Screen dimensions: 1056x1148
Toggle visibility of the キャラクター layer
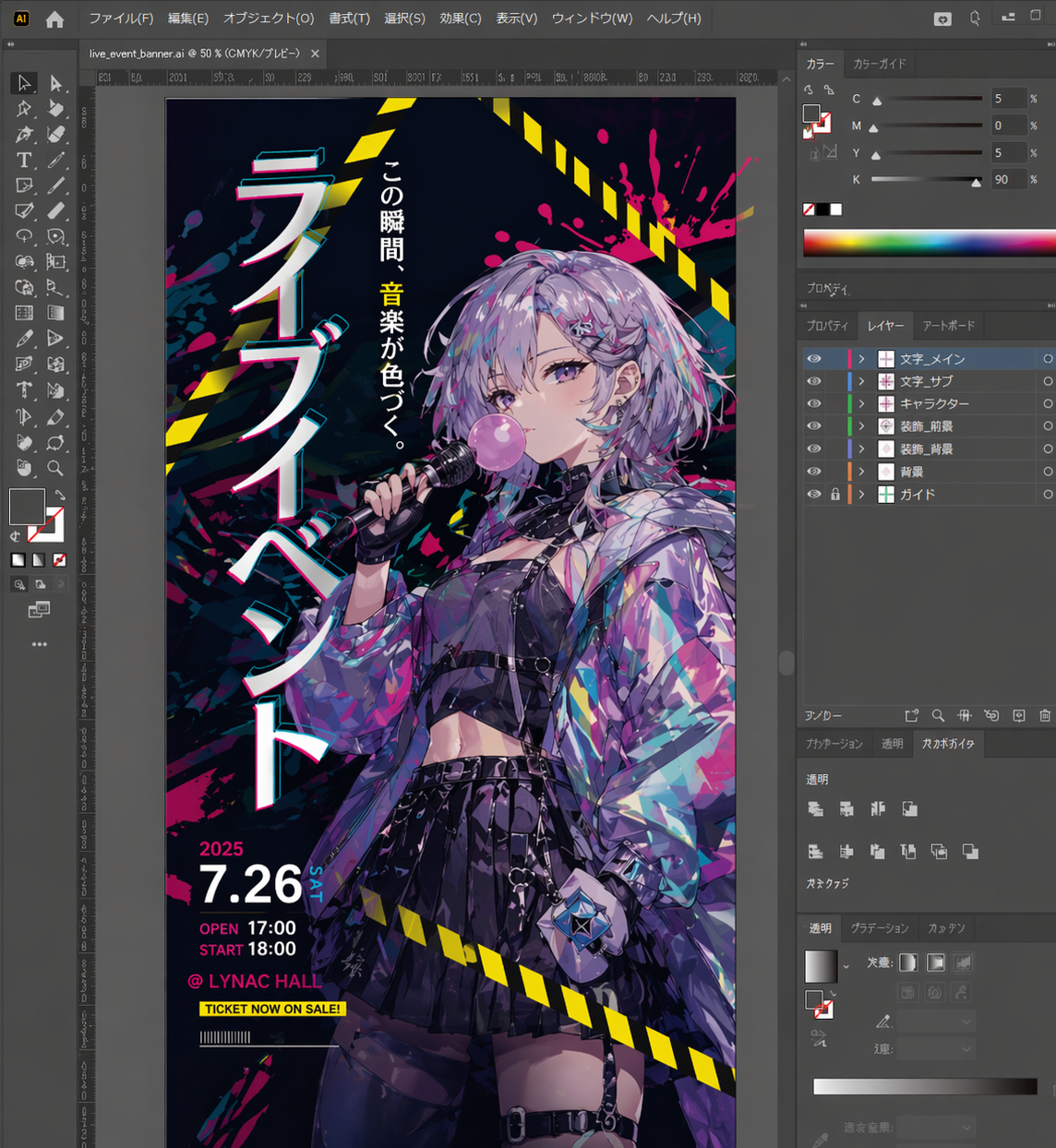coord(813,403)
